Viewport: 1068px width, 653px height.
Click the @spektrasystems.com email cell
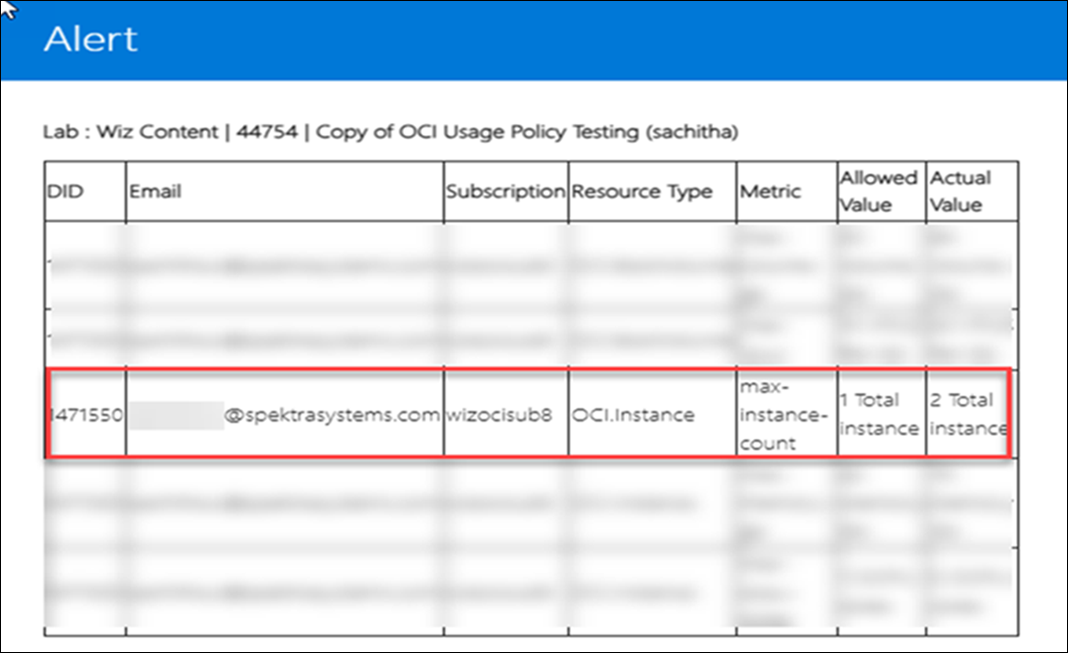click(x=285, y=415)
